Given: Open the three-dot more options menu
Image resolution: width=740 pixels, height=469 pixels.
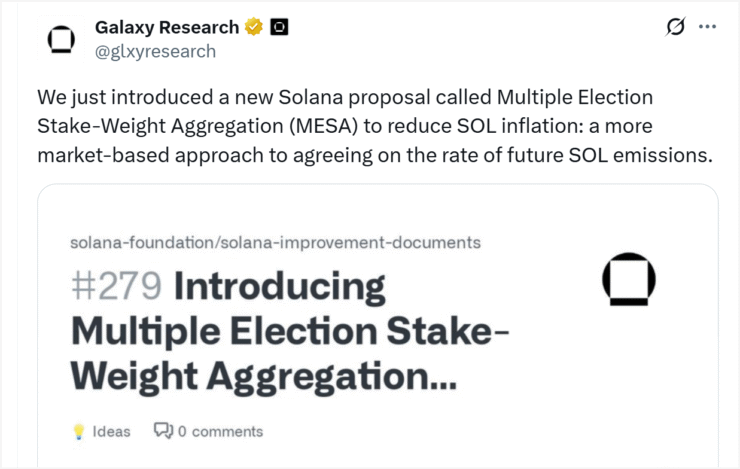Looking at the screenshot, I should click(x=707, y=26).
